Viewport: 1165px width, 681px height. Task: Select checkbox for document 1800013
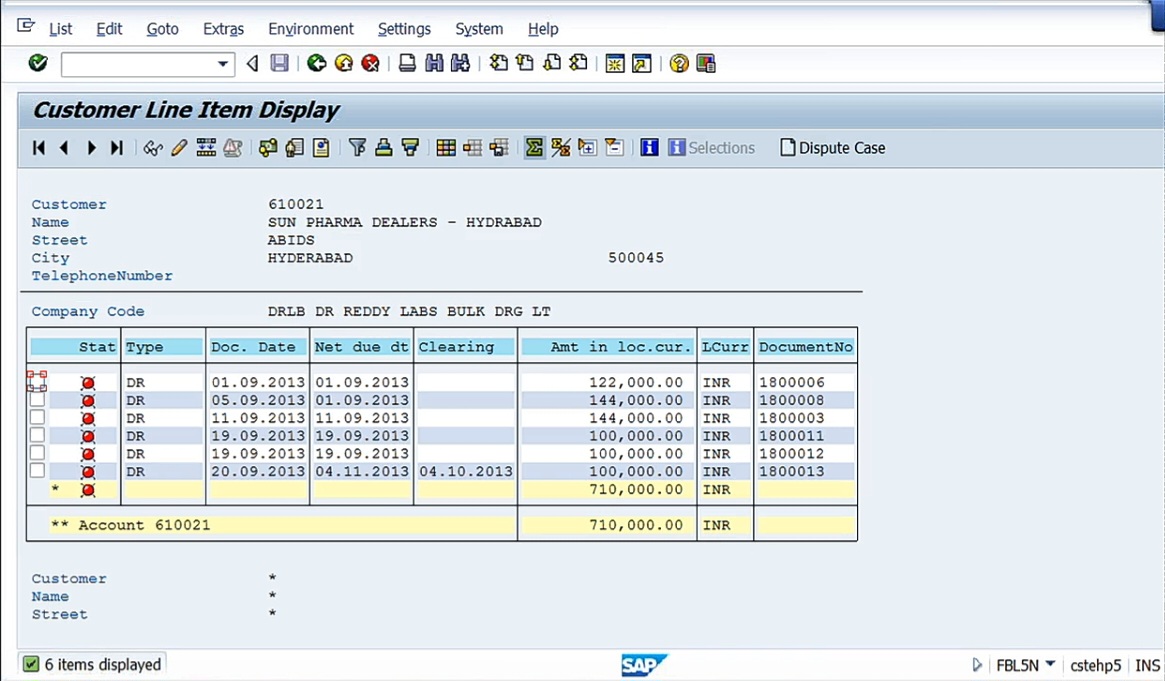click(x=37, y=471)
